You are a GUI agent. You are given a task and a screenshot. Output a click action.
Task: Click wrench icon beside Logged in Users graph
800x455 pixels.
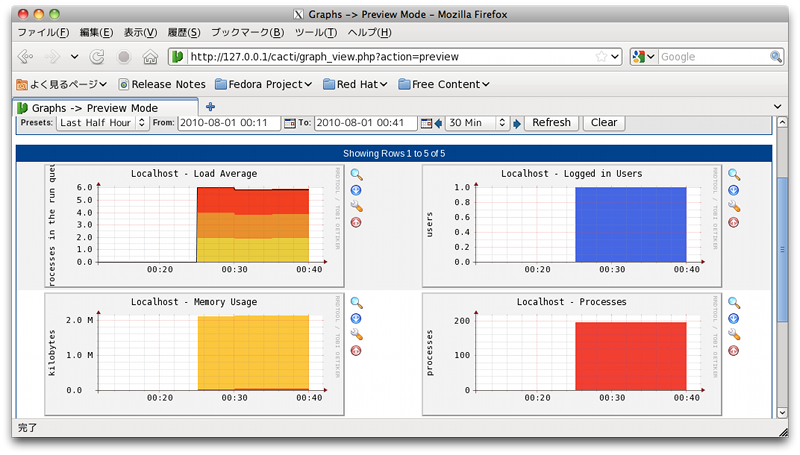click(734, 206)
